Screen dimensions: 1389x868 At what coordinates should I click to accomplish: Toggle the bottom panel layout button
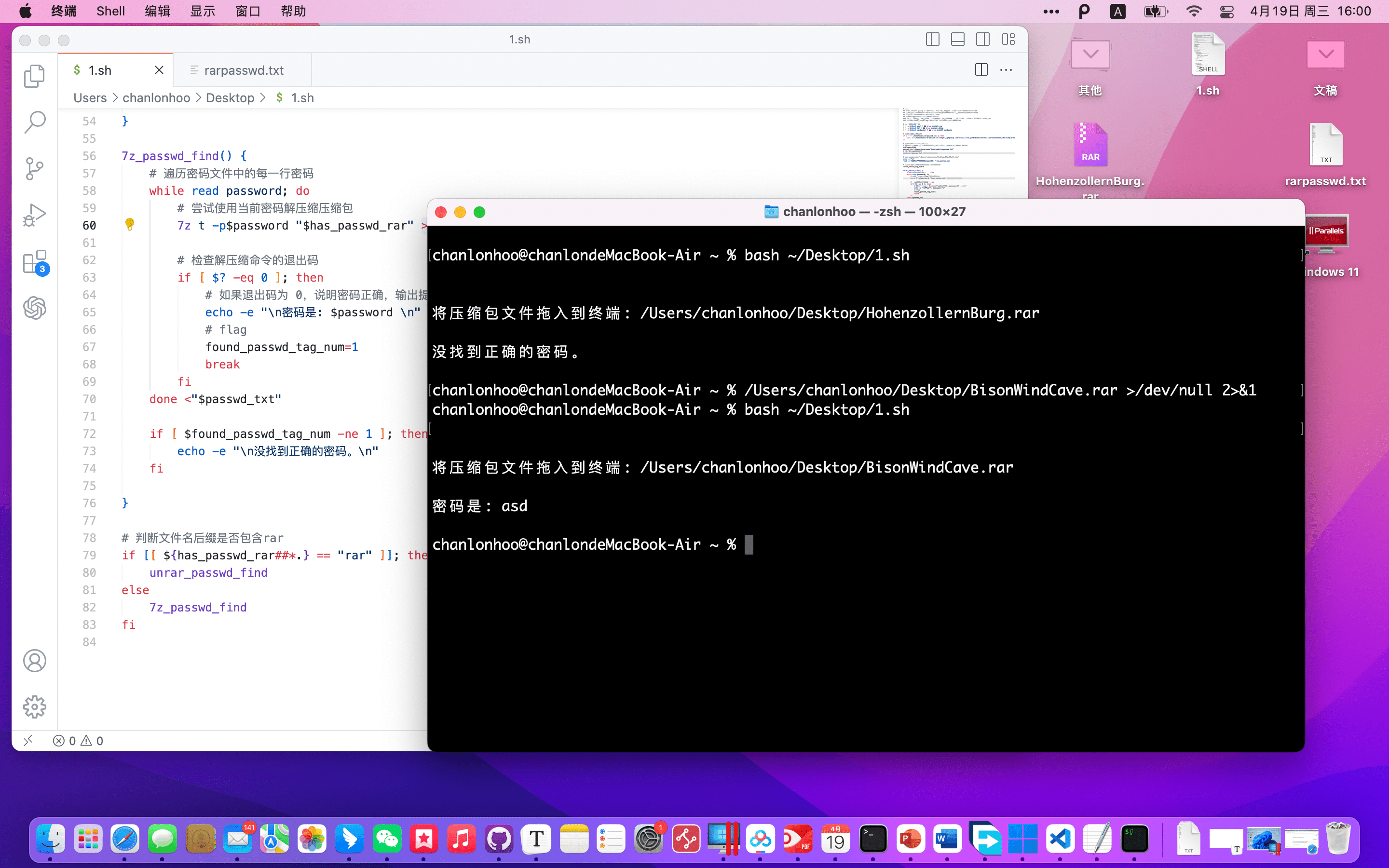[x=957, y=39]
